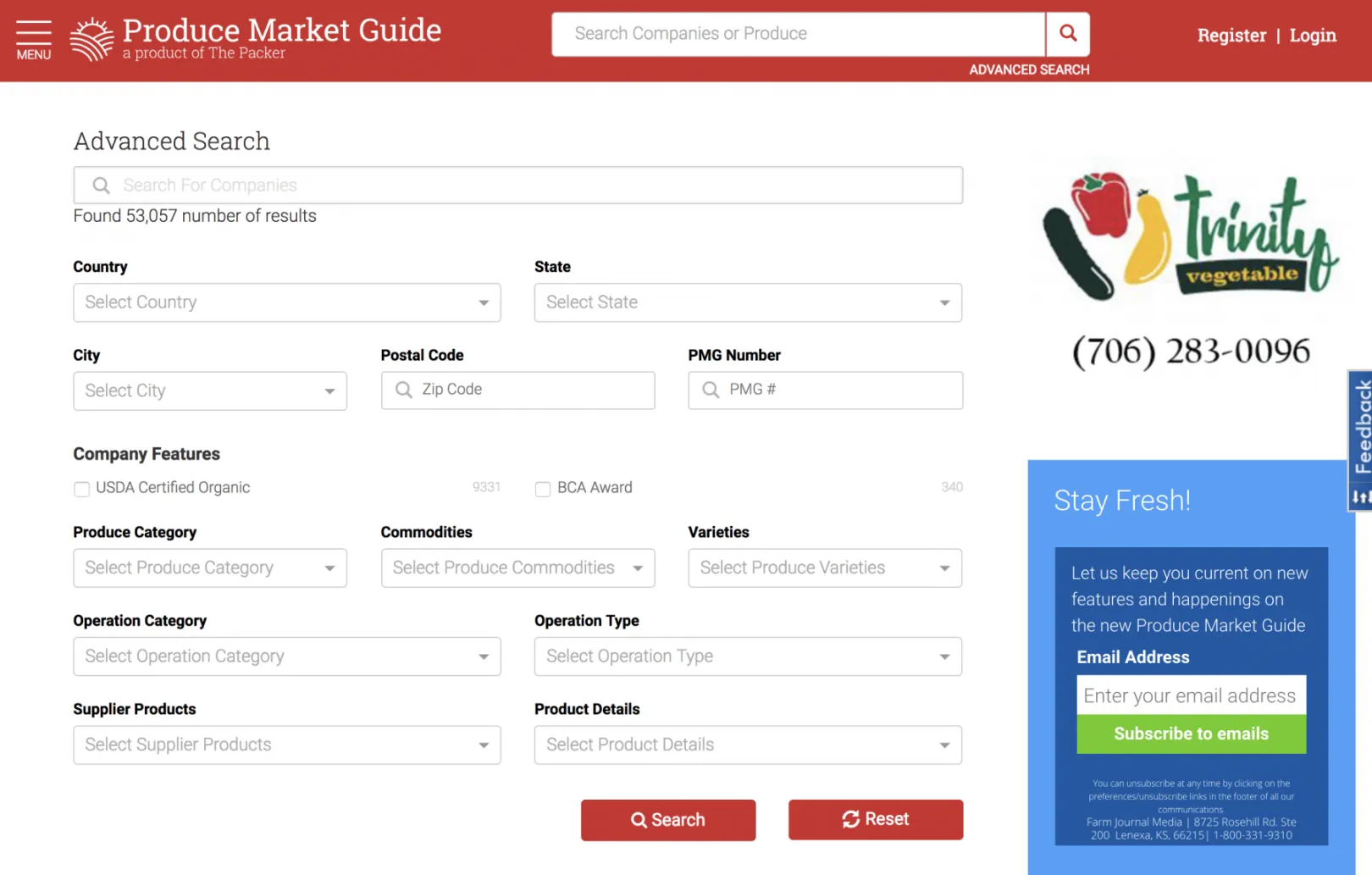Image resolution: width=1372 pixels, height=875 pixels.
Task: Focus the Zip Code input field
Action: pyautogui.click(x=517, y=390)
